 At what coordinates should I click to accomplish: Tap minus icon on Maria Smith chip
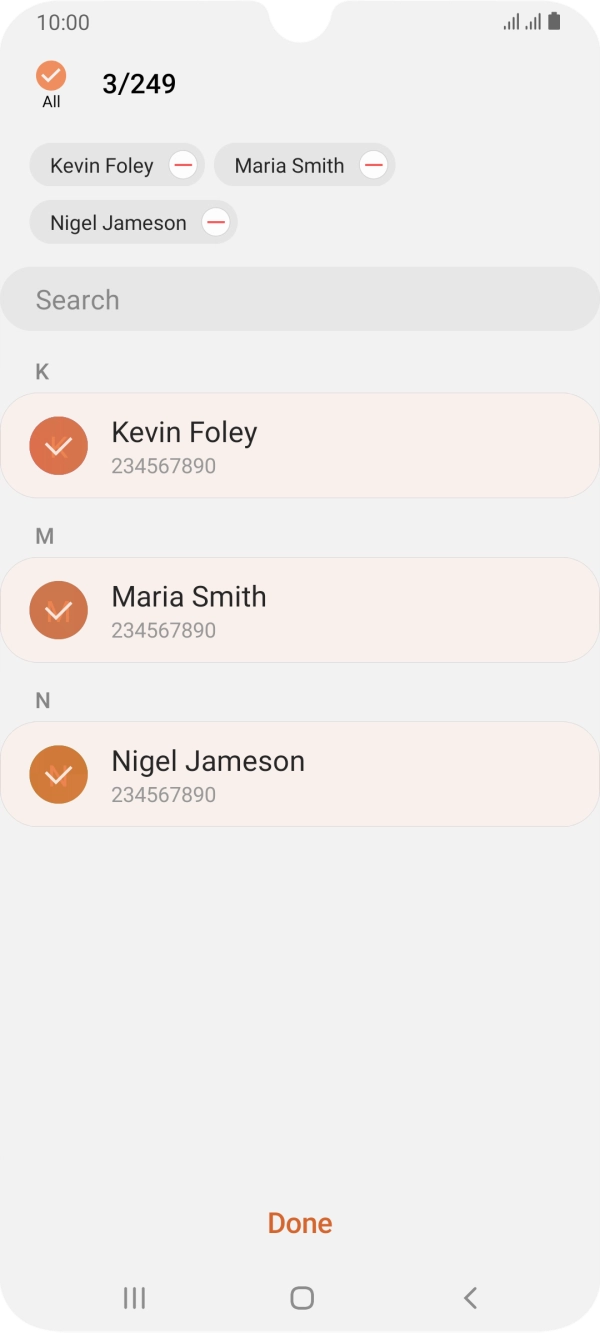373,165
